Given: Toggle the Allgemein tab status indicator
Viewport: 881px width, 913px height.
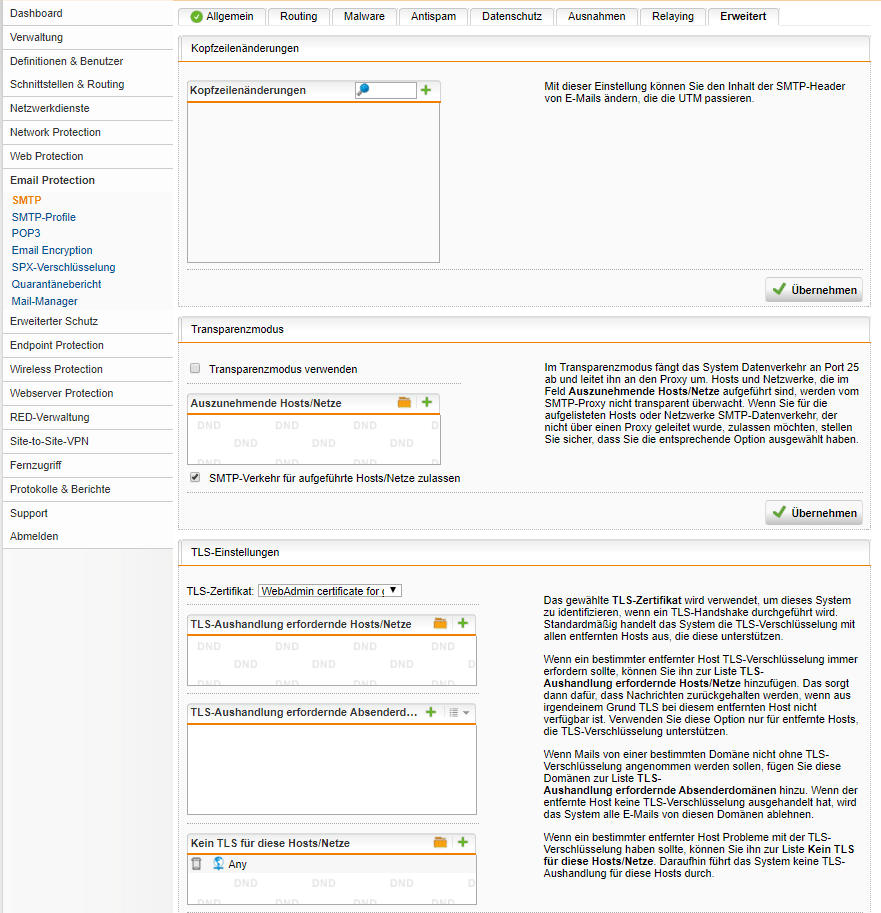Looking at the screenshot, I should click(x=197, y=17).
